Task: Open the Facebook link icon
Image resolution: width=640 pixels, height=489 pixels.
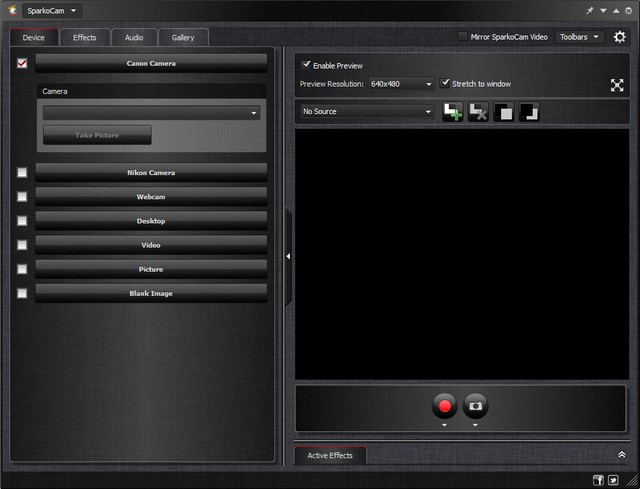Action: coord(598,480)
